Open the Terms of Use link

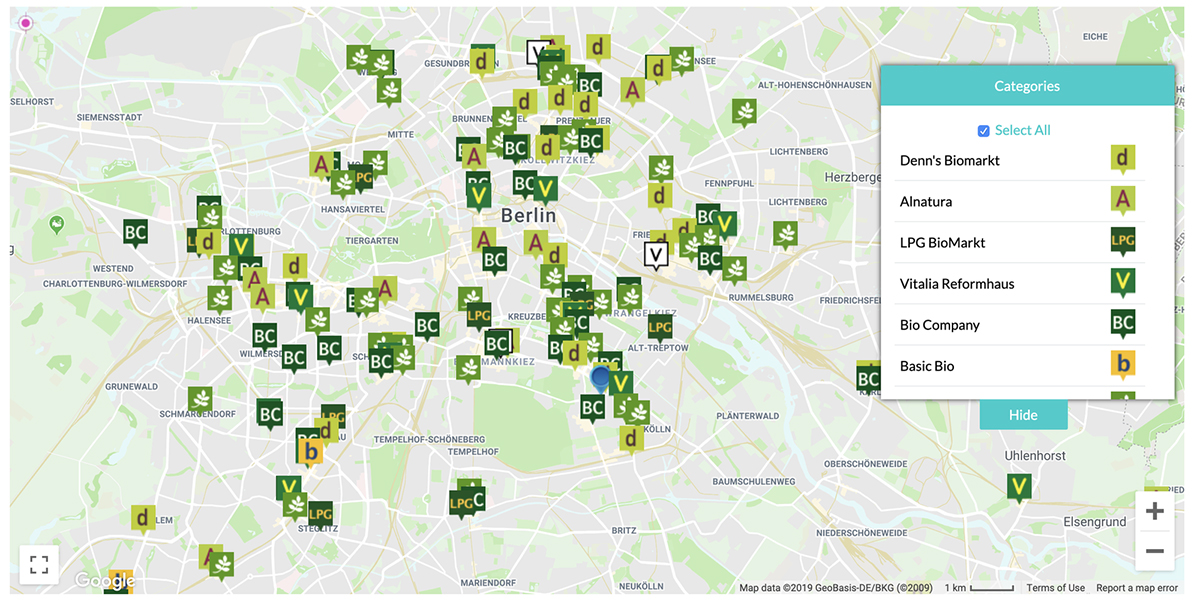pyautogui.click(x=1055, y=588)
